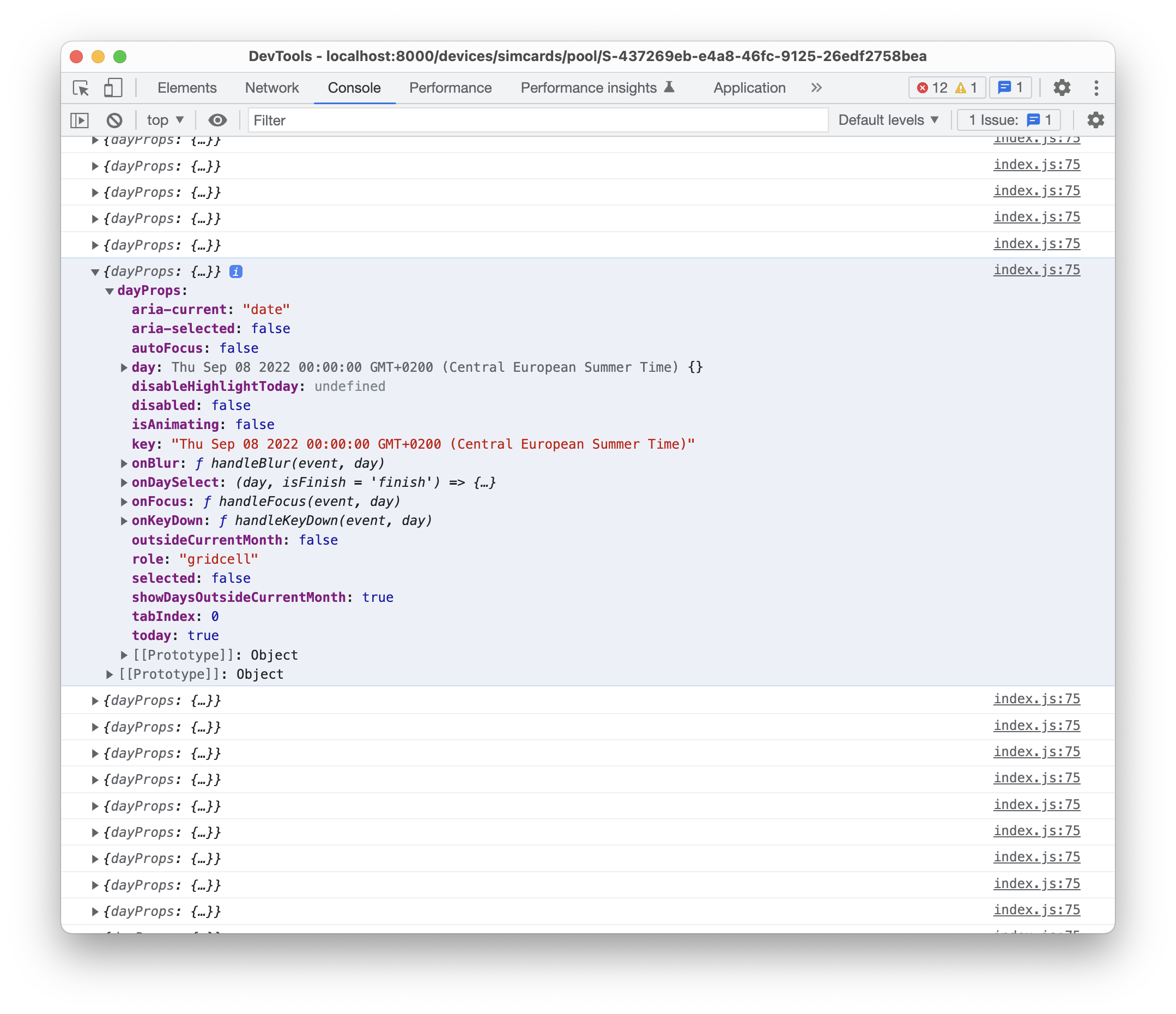This screenshot has height=1014, width=1176.
Task: Open index.js:75 source link
Action: click(x=1036, y=270)
